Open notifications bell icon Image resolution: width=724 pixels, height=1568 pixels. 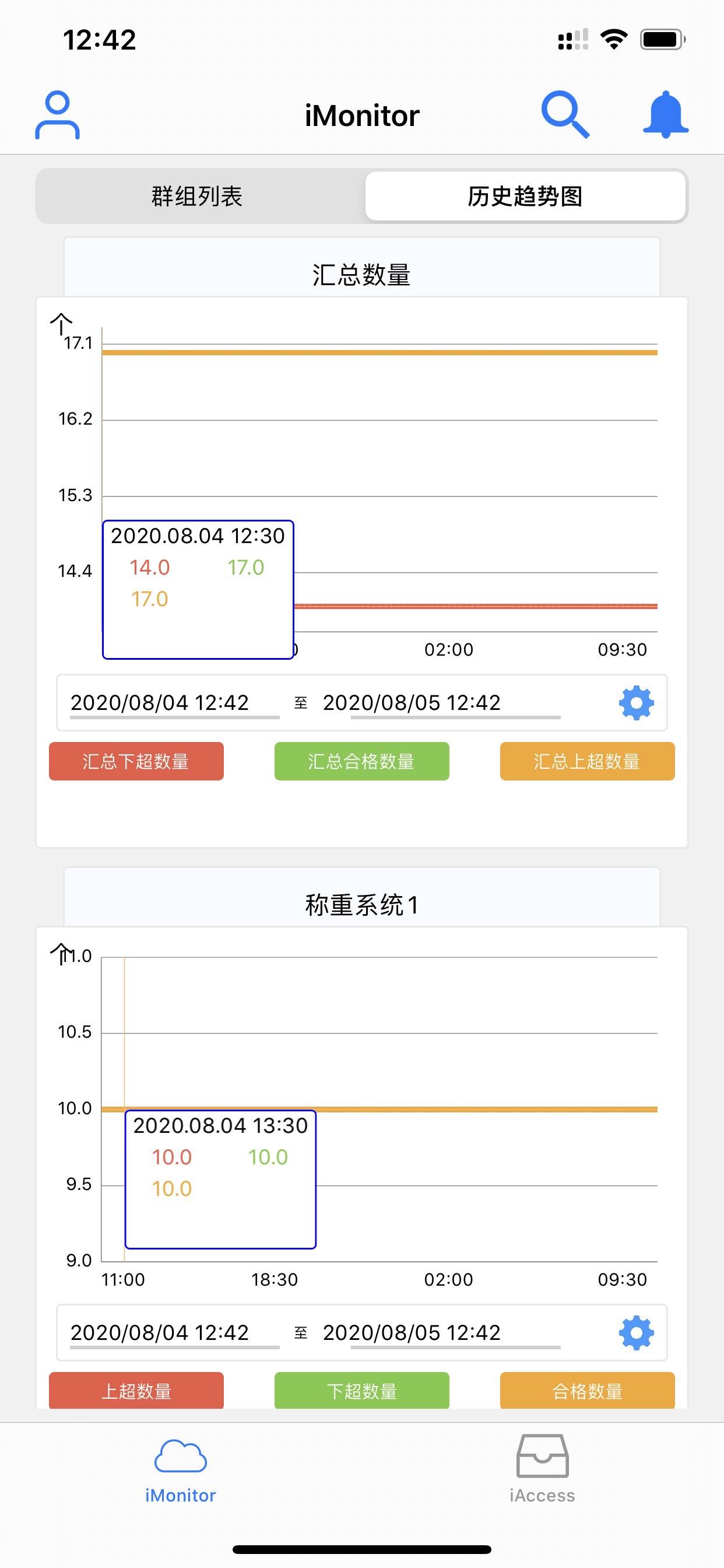(666, 115)
